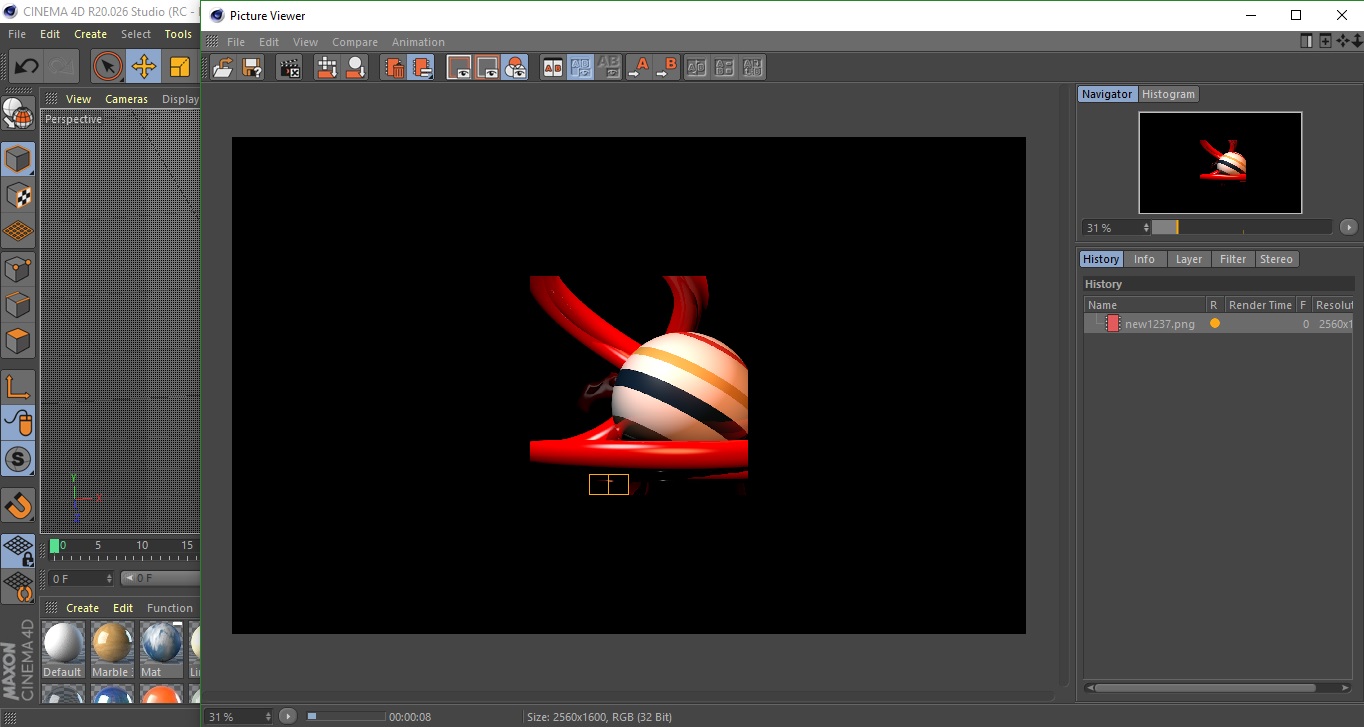Switch to the Stereo tab
Image resolution: width=1364 pixels, height=727 pixels.
(1276, 259)
